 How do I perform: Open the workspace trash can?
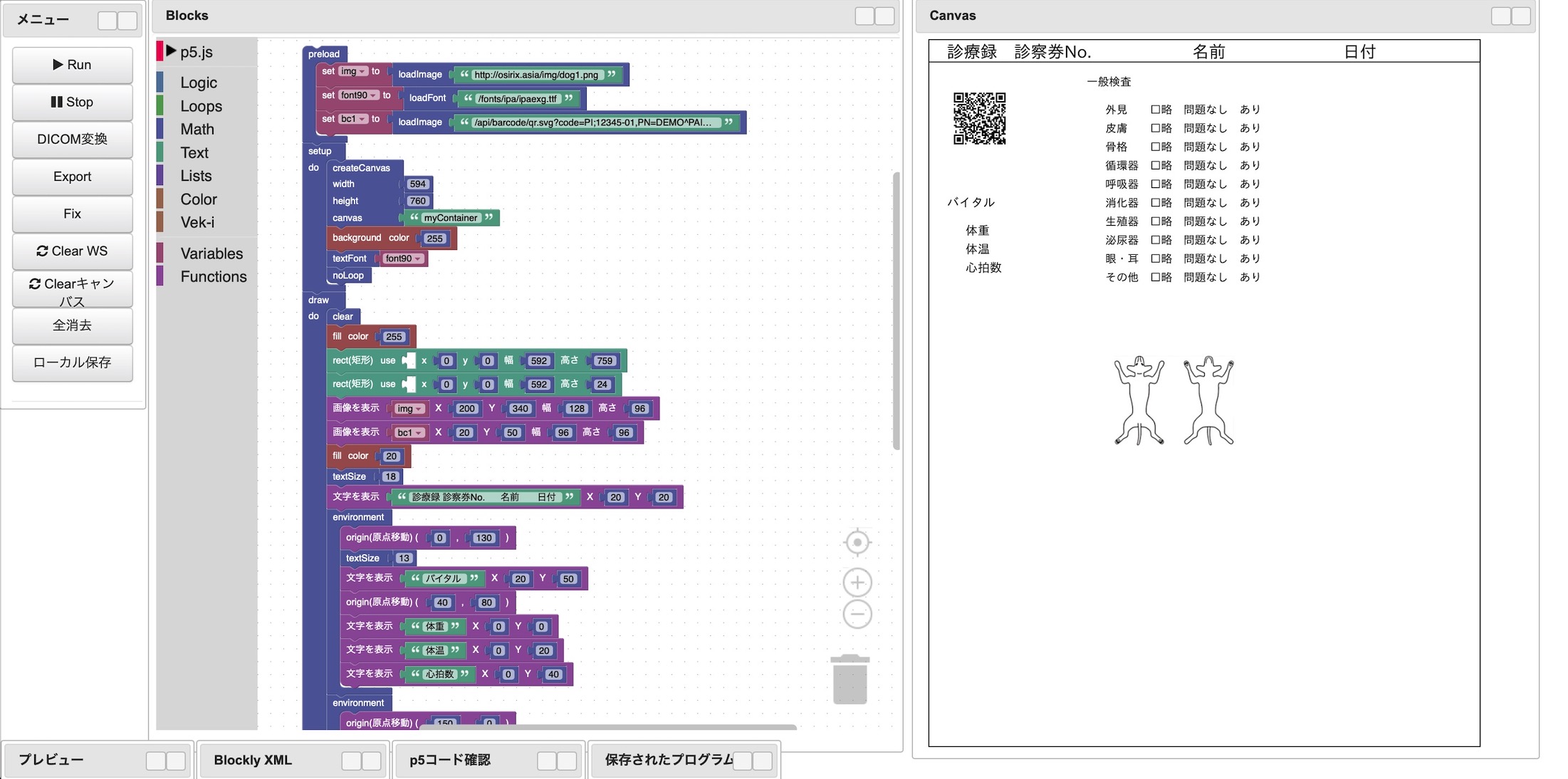click(850, 679)
